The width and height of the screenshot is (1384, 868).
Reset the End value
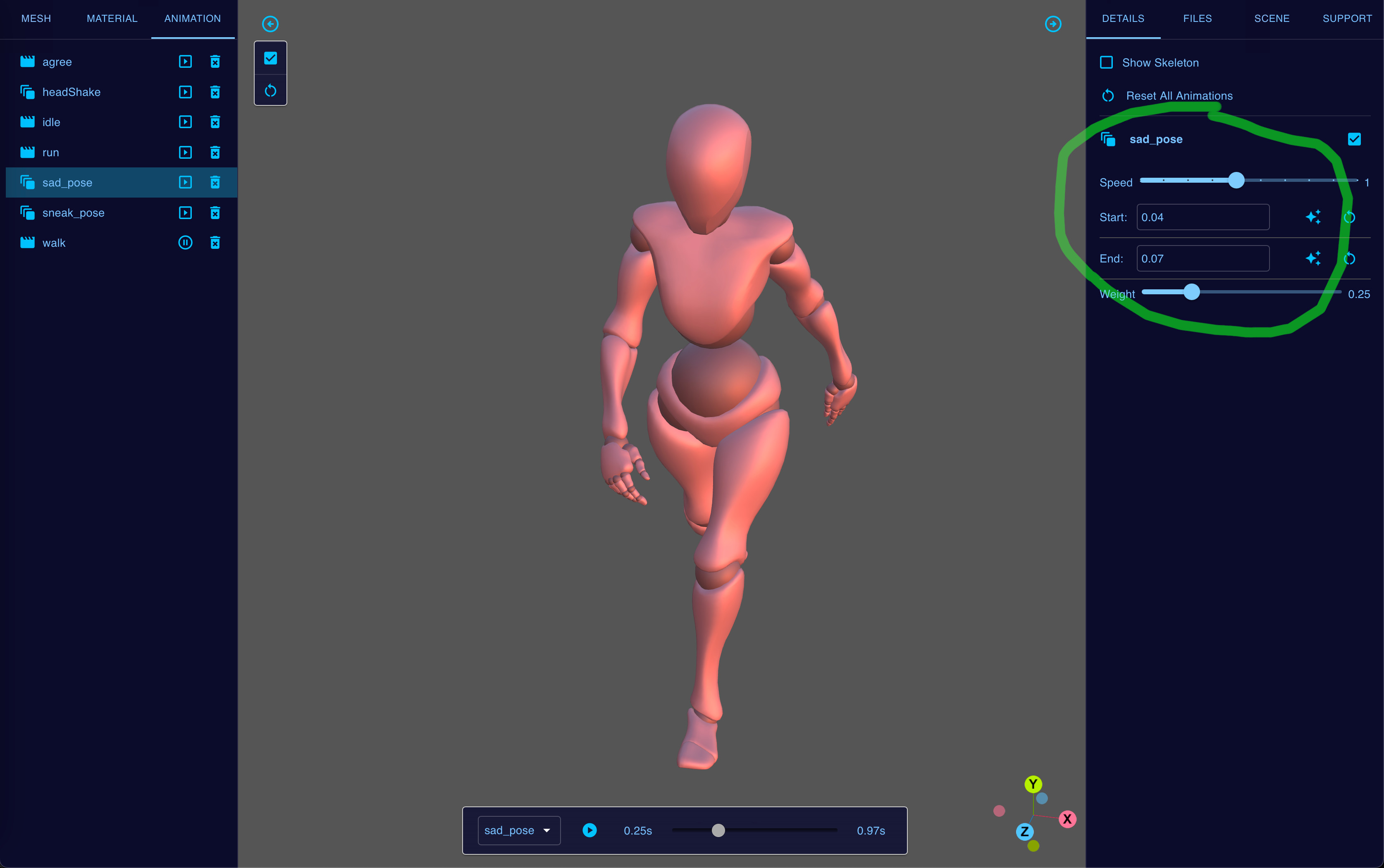tap(1349, 258)
